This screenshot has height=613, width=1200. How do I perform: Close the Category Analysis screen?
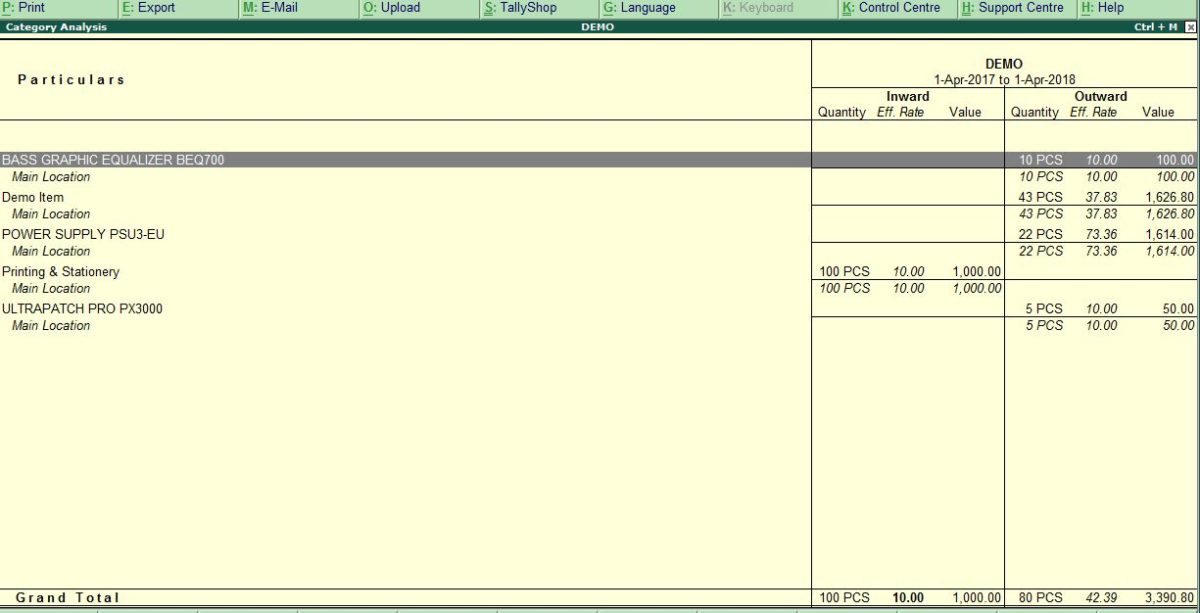1191,27
